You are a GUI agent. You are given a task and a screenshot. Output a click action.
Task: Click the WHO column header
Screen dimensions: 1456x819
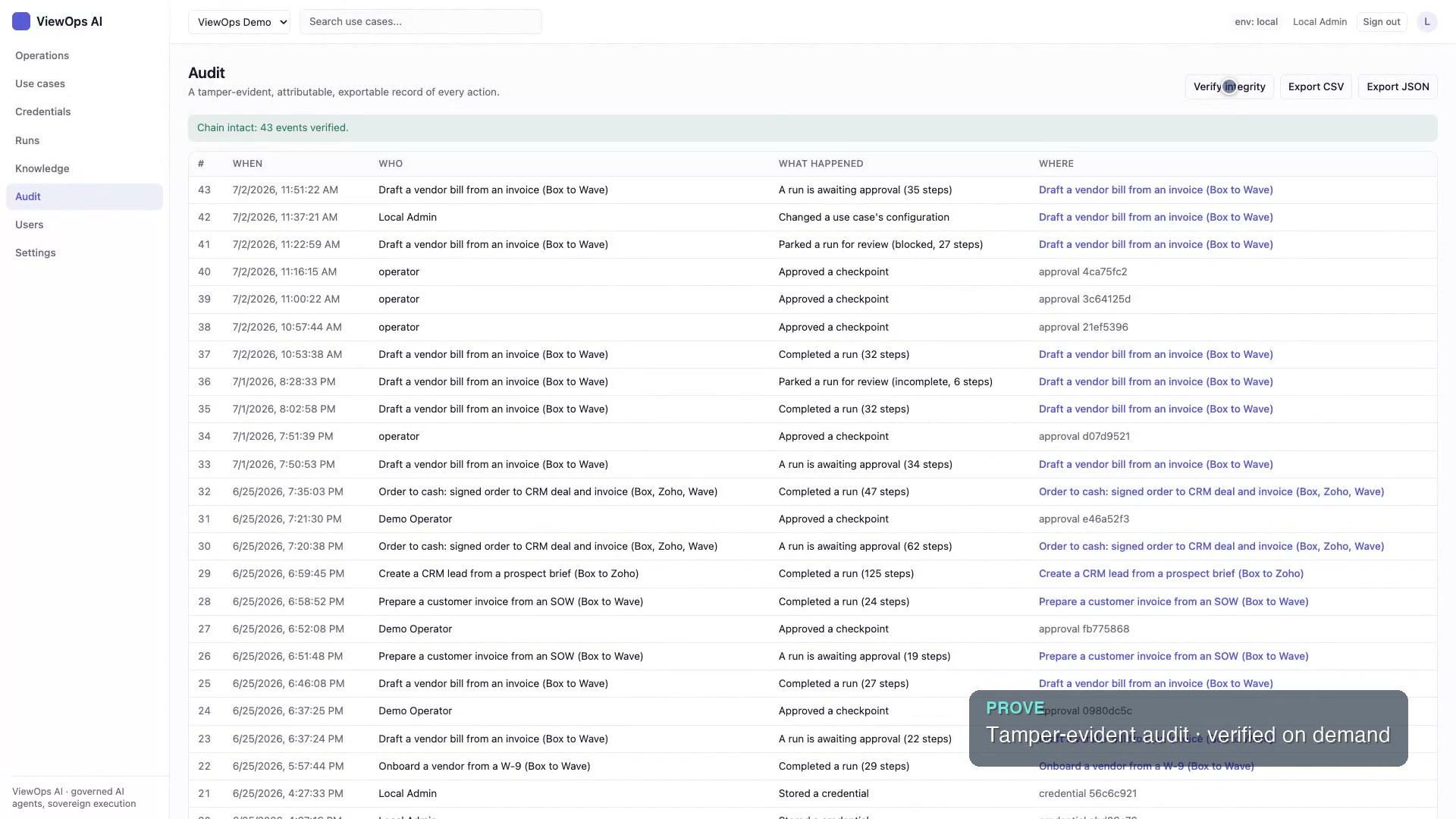(x=391, y=164)
